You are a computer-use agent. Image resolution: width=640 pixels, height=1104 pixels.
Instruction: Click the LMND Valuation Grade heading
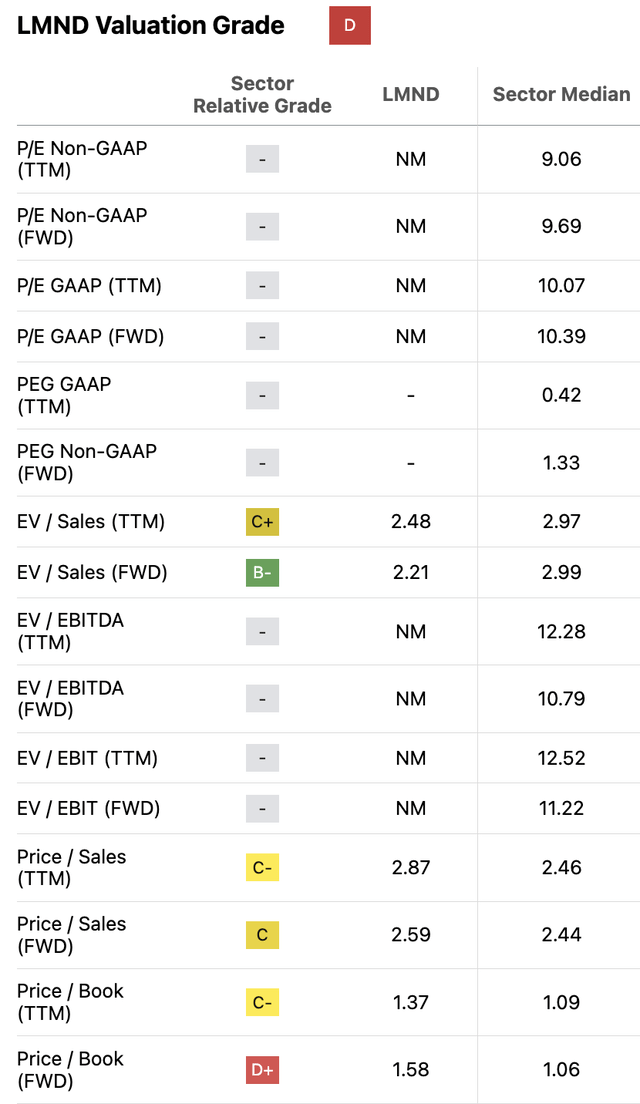(x=151, y=26)
